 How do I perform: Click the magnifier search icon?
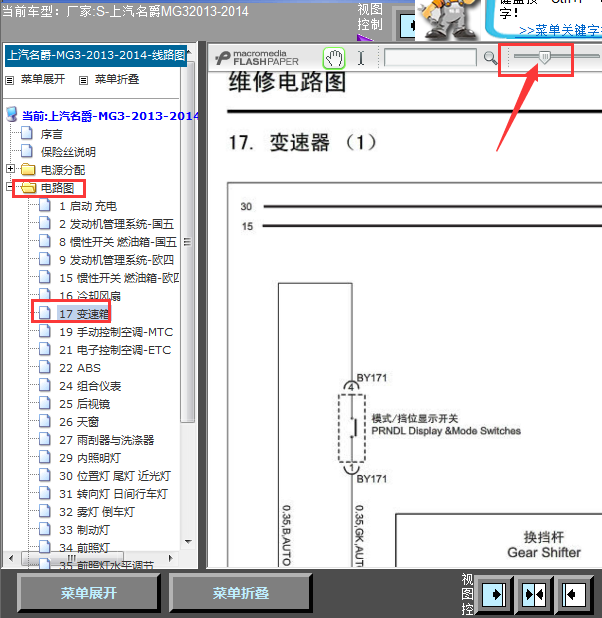tap(490, 59)
